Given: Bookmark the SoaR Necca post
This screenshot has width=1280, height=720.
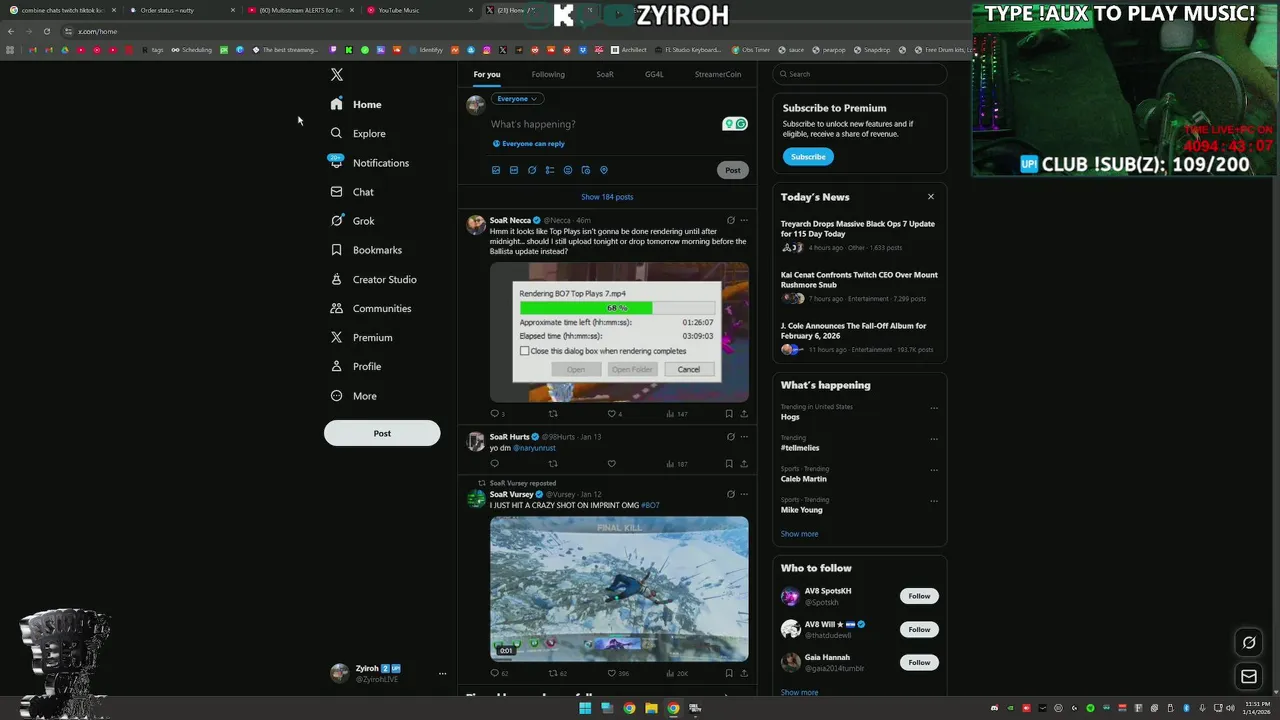Looking at the screenshot, I should 729,414.
